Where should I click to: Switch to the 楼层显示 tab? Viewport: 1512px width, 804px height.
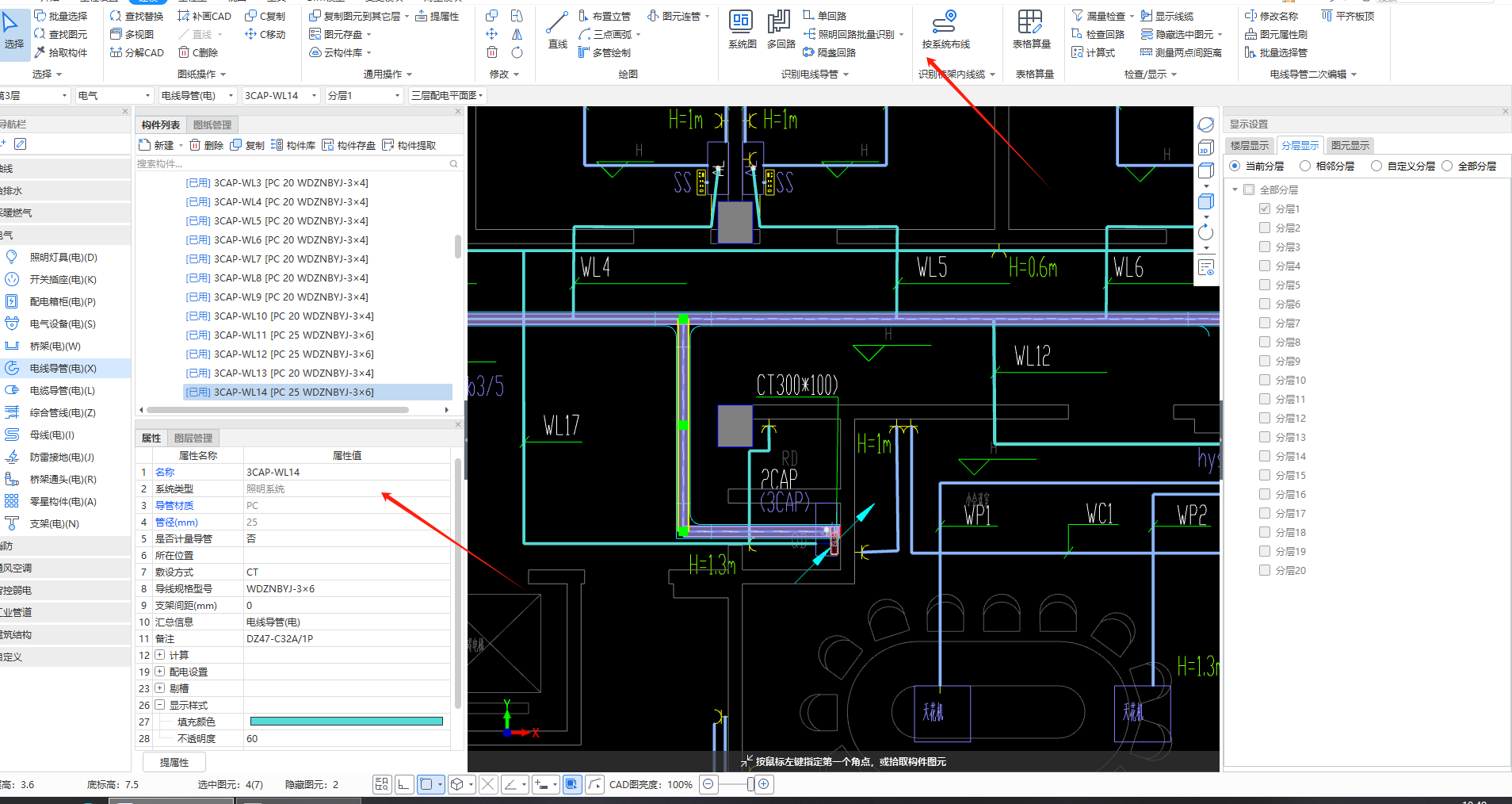pos(1250,145)
